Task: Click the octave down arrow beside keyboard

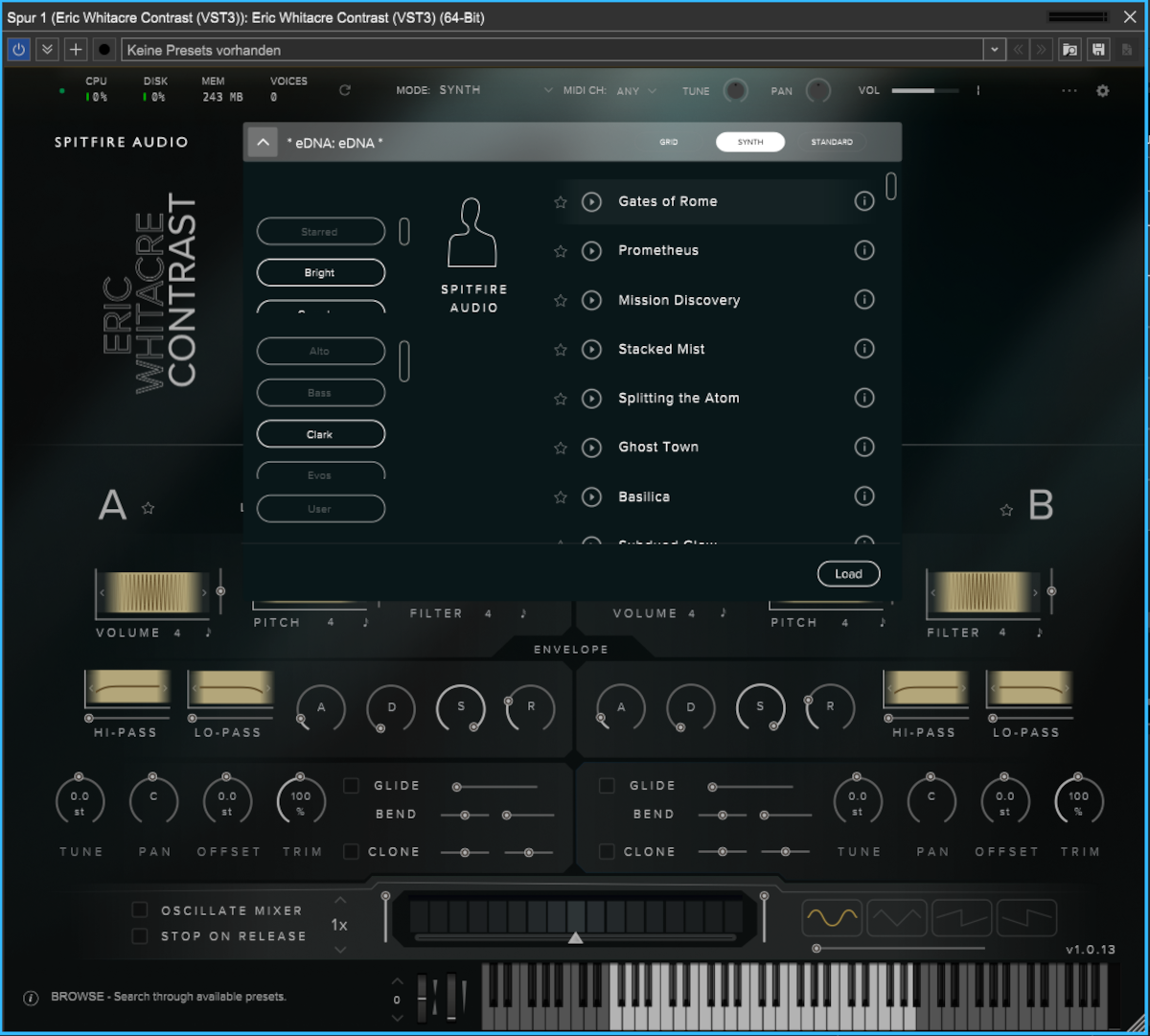Action: [398, 1017]
